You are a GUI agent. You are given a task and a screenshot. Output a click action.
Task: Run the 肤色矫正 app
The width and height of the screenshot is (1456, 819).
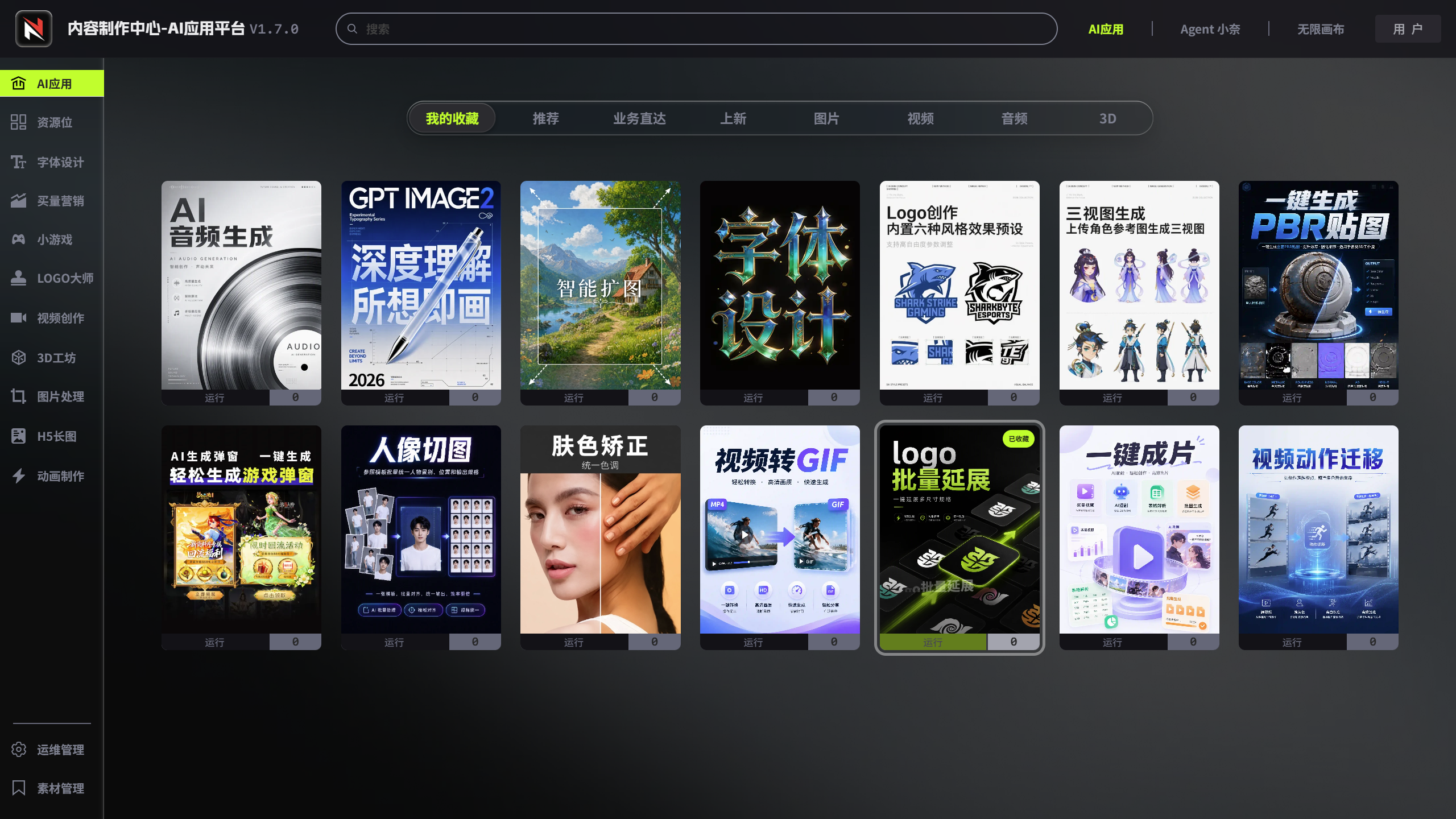[574, 642]
